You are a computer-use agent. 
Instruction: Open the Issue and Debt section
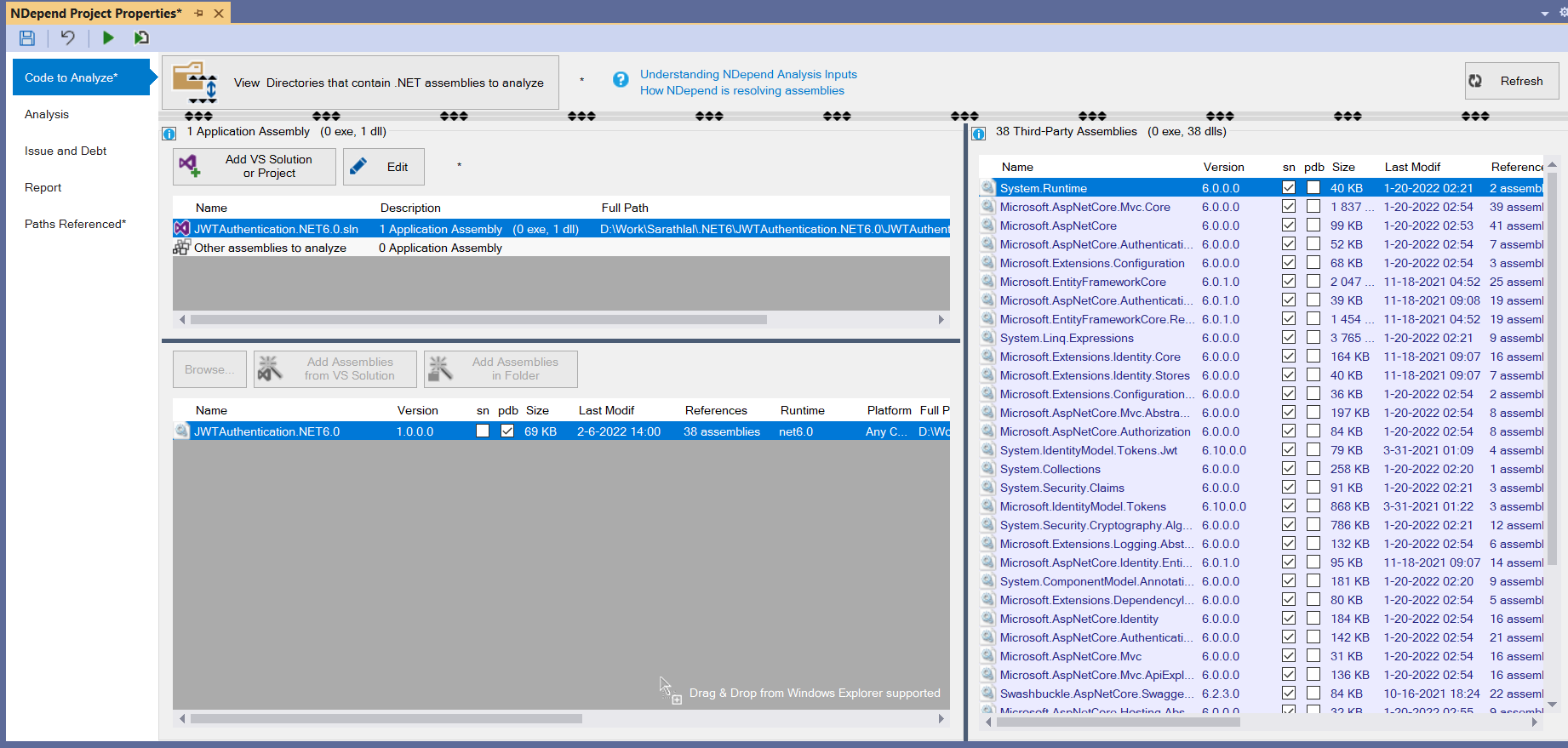pos(66,151)
